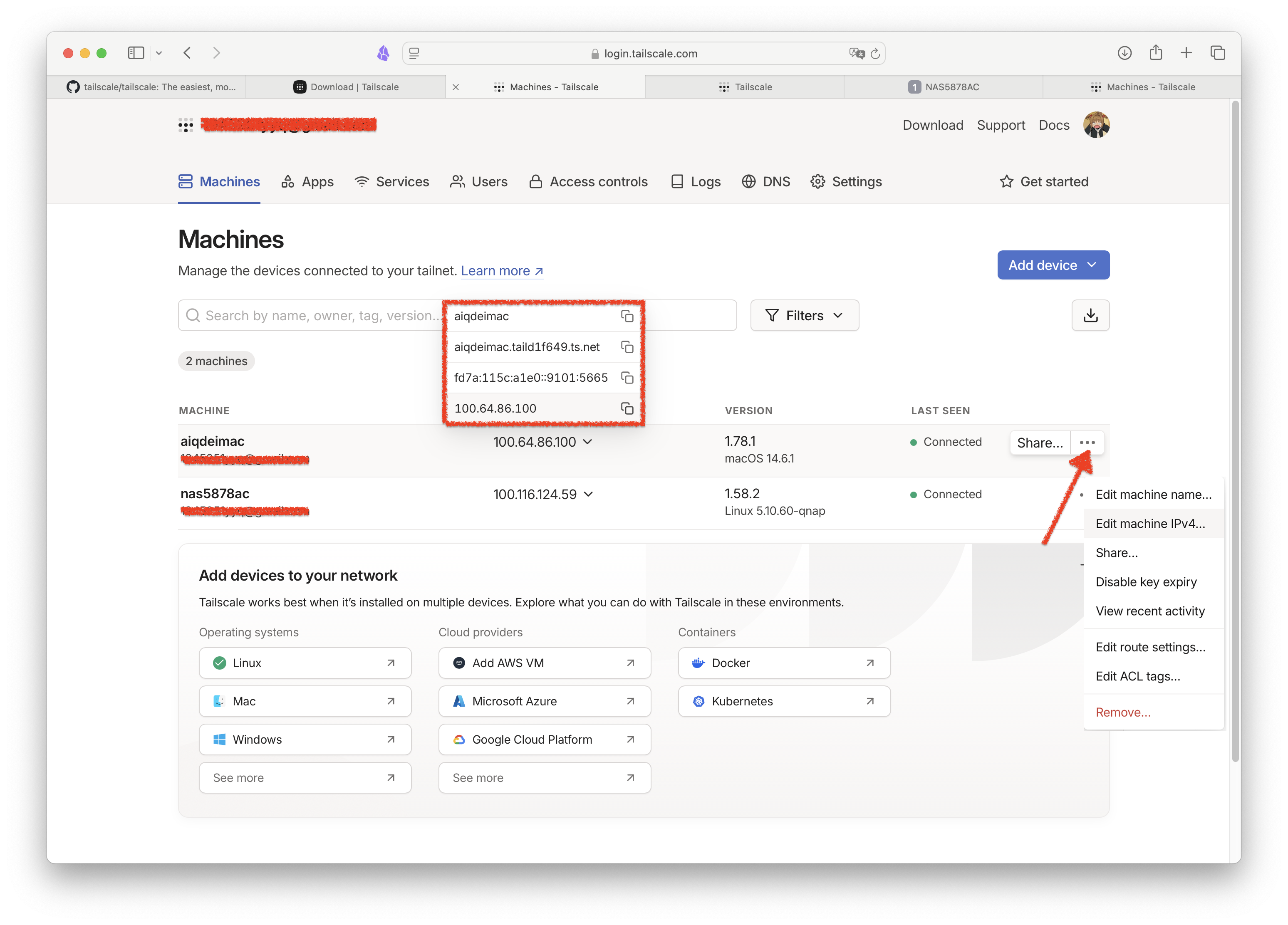Screen dimensions: 1288x925
Task: Open the three-dot menu for aiqdeimac
Action: [x=1087, y=443]
